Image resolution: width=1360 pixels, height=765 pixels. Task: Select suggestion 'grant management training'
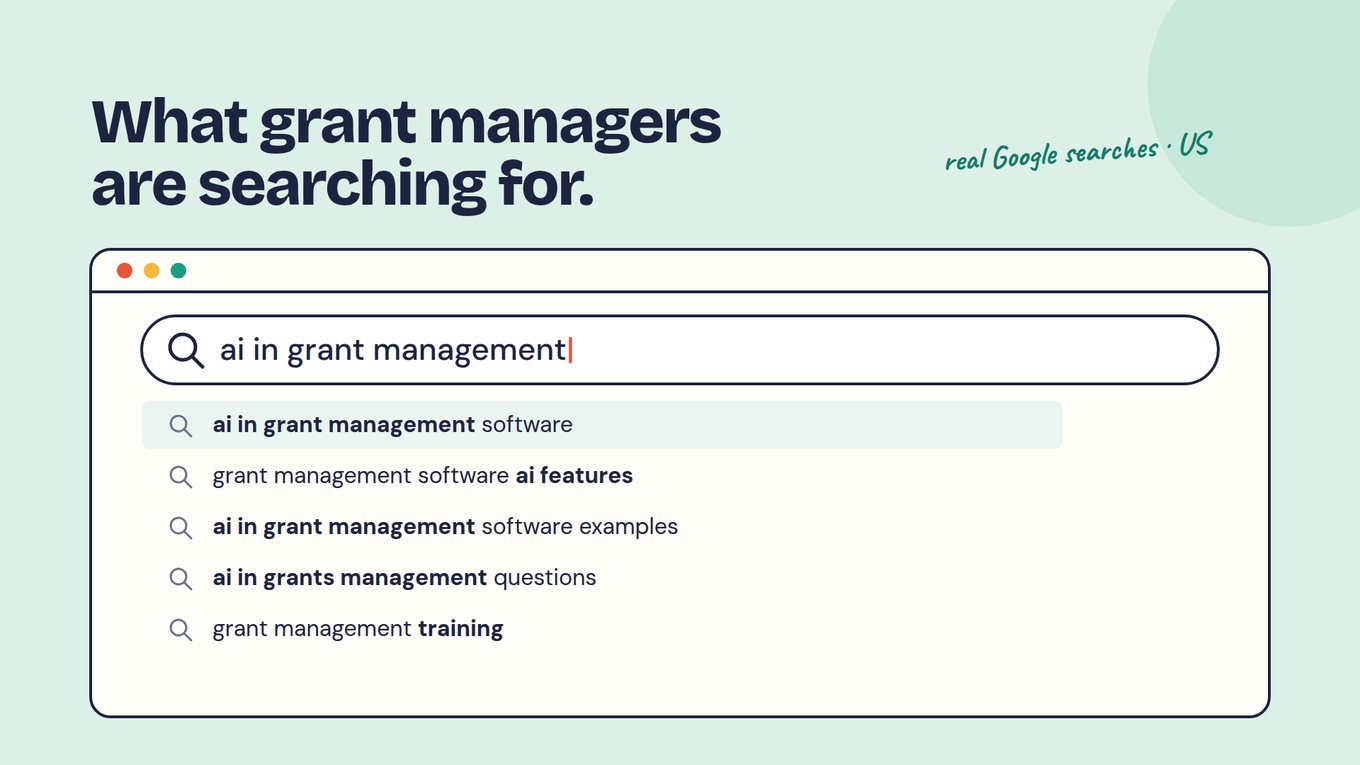357,629
